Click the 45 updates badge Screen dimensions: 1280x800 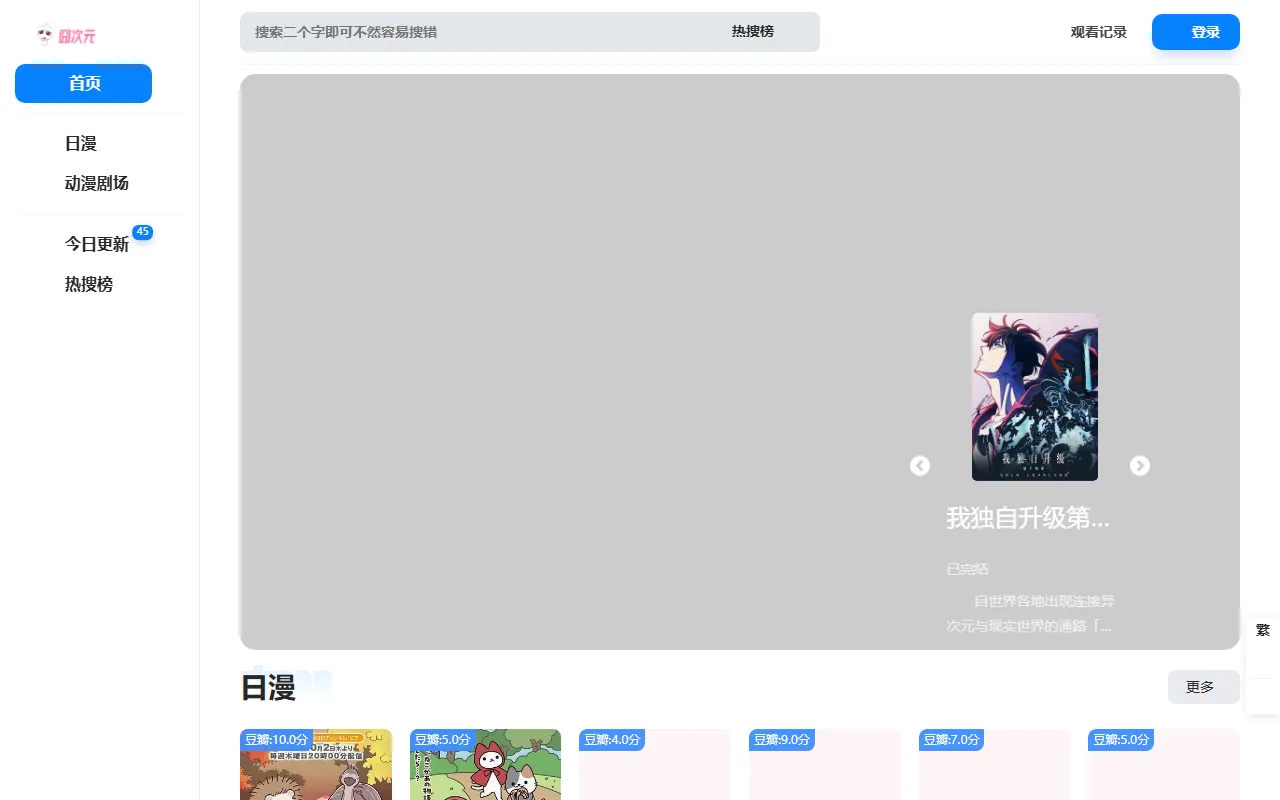(x=142, y=232)
